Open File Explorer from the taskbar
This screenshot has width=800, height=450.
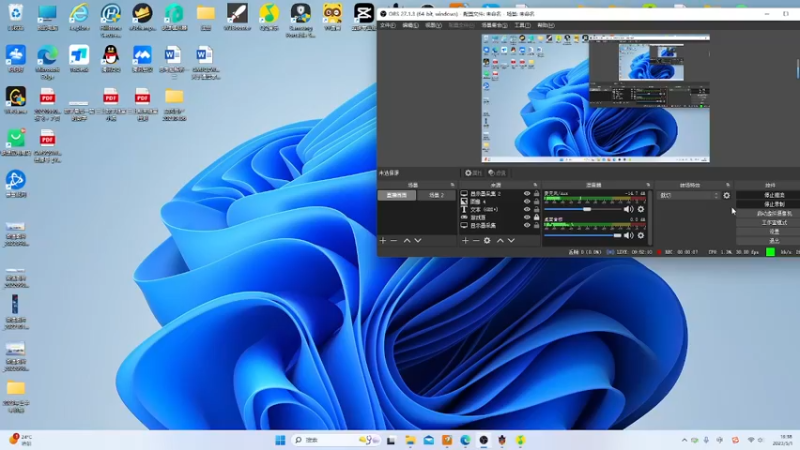pos(410,440)
